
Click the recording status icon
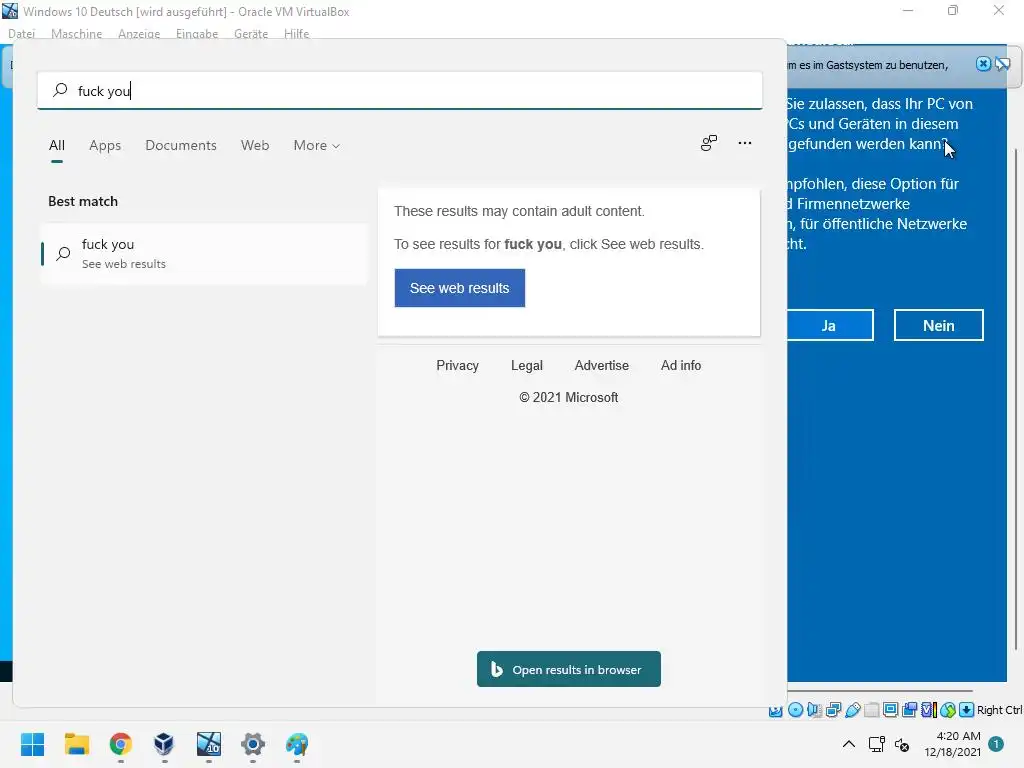point(909,710)
